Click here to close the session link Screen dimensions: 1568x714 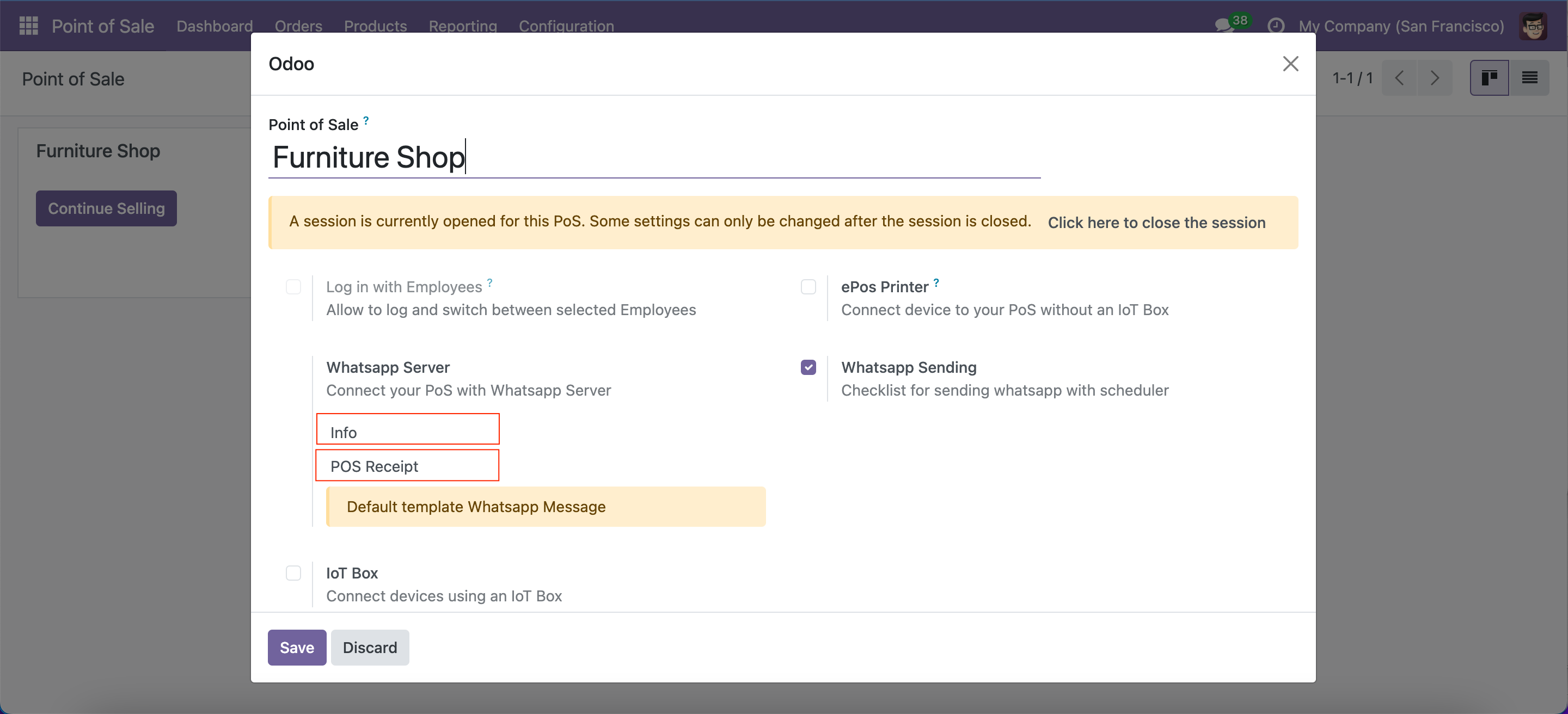point(1156,223)
